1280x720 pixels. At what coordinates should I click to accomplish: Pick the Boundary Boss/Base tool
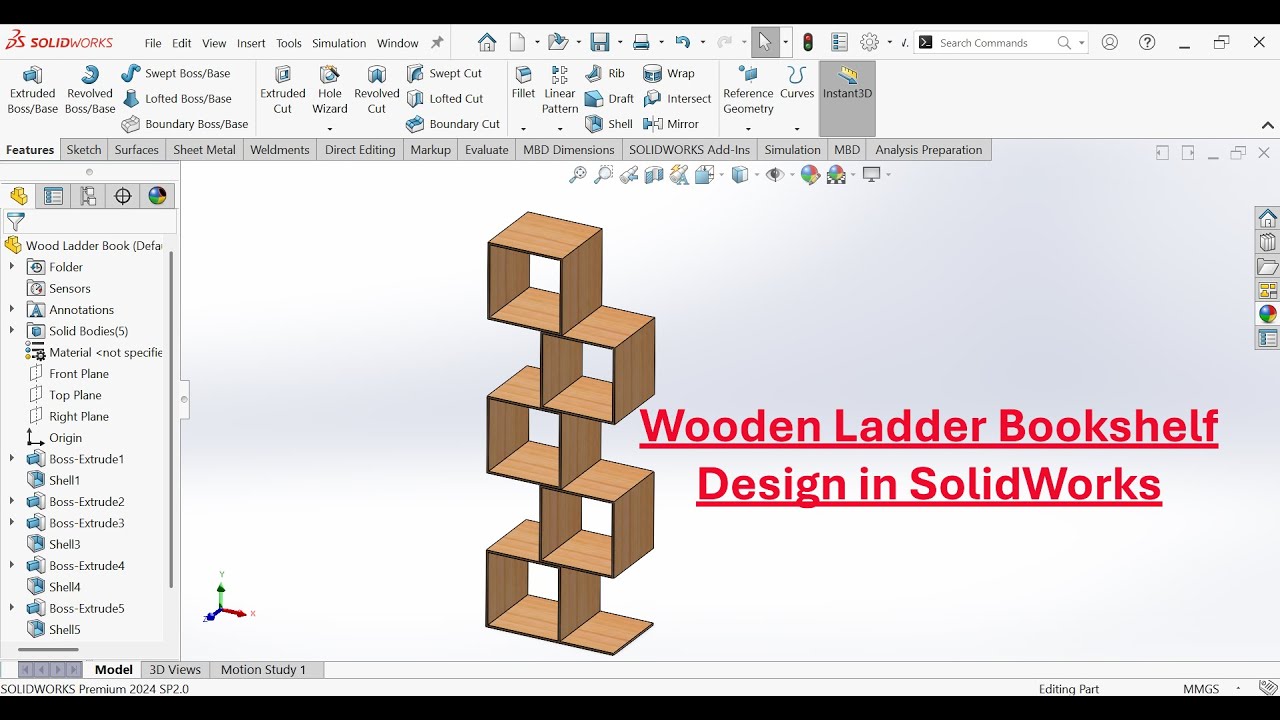[185, 124]
